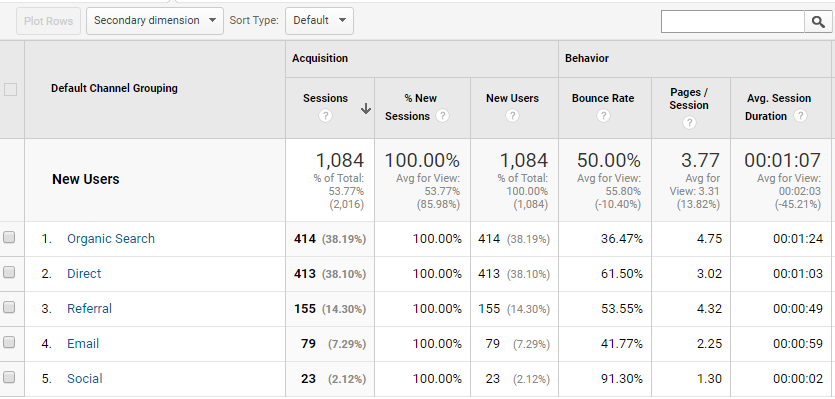This screenshot has height=399, width=835.
Task: Open help icon under New Users header
Action: (x=512, y=116)
